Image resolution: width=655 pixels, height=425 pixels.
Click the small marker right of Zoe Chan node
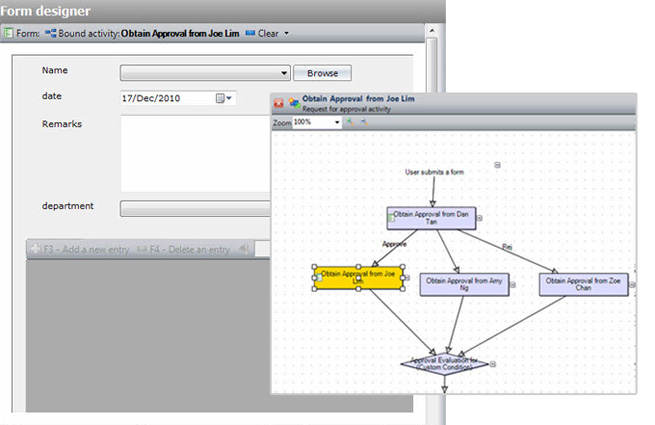click(x=632, y=285)
